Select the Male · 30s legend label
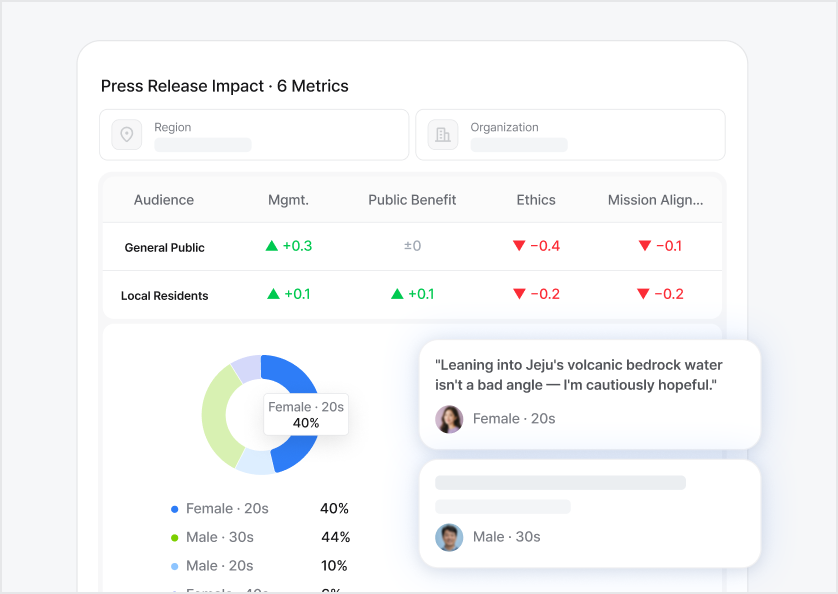 pos(220,537)
